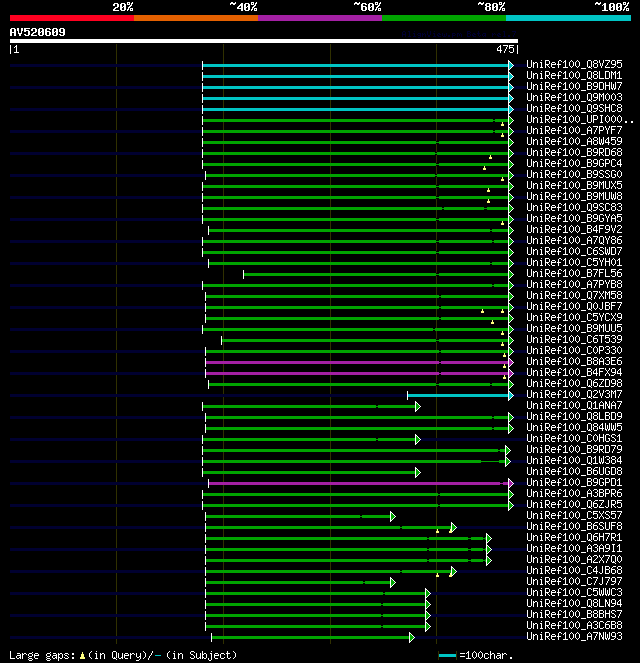This screenshot has height=663, width=640.
Task: Click UniRef100_B9SSG0 label
Action: tap(574, 174)
